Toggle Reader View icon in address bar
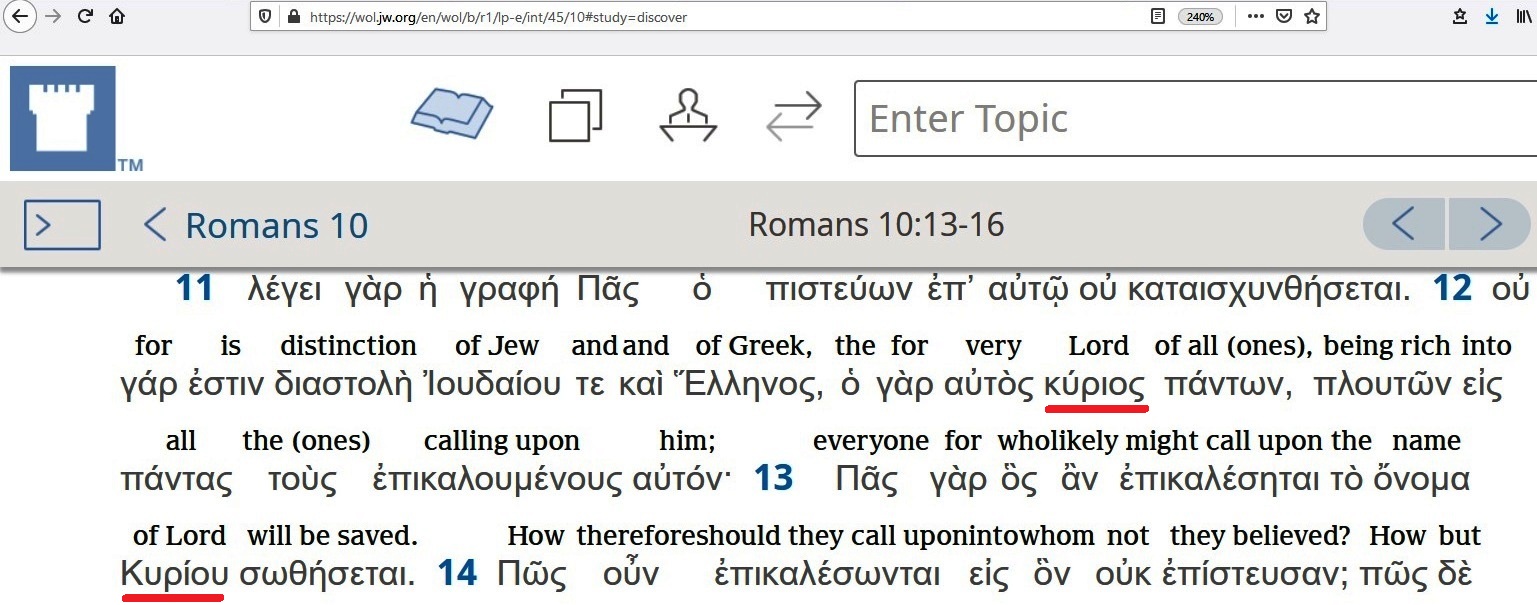Screen dimensions: 1537x605 click(x=1157, y=17)
